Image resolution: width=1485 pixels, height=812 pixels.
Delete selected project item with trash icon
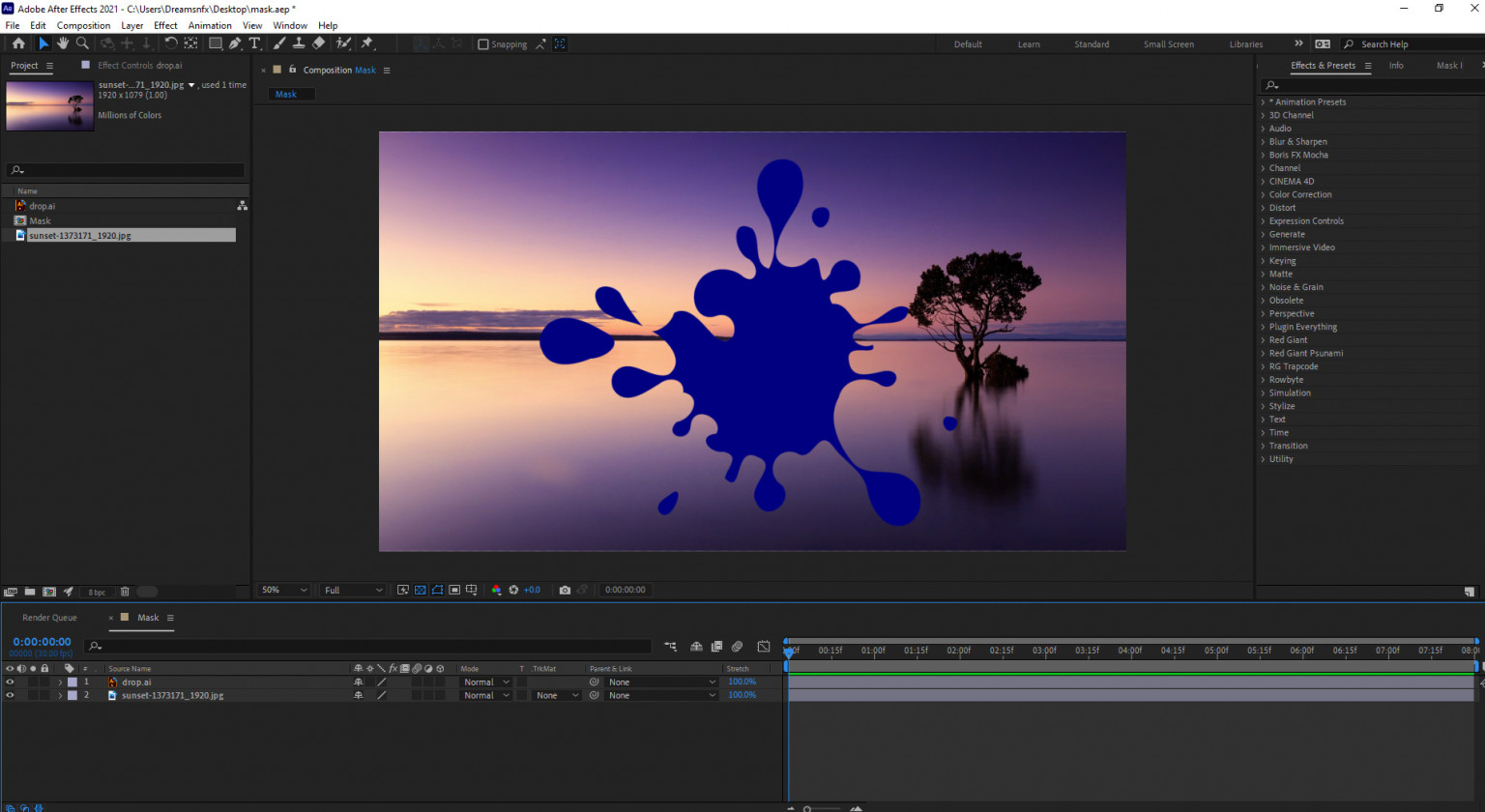pos(125,592)
